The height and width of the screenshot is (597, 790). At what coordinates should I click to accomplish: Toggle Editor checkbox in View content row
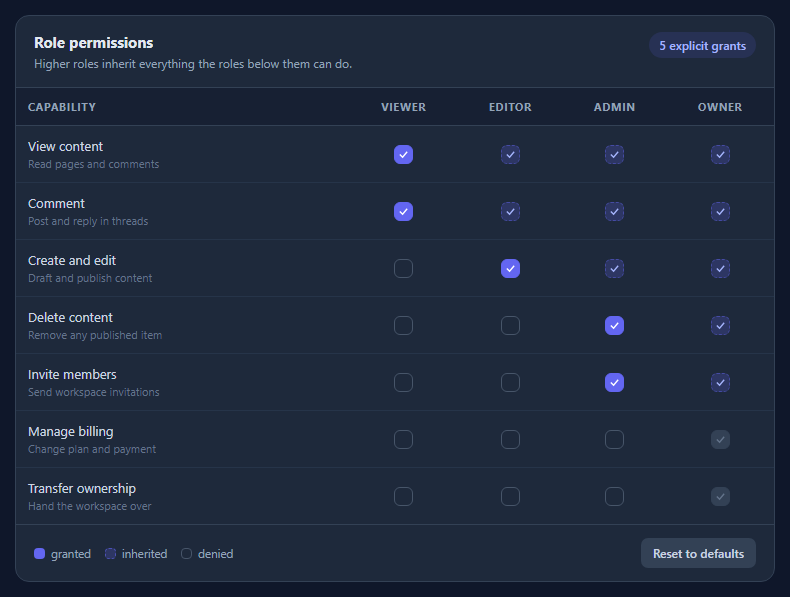510,155
